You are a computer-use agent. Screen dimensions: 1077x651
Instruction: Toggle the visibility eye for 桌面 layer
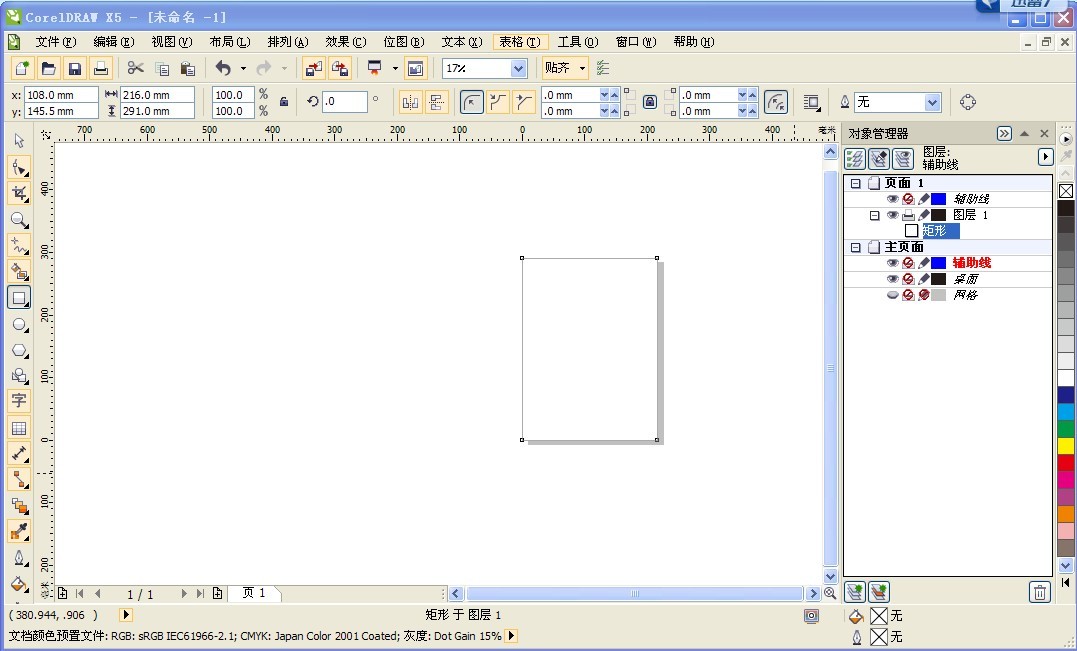[x=892, y=279]
